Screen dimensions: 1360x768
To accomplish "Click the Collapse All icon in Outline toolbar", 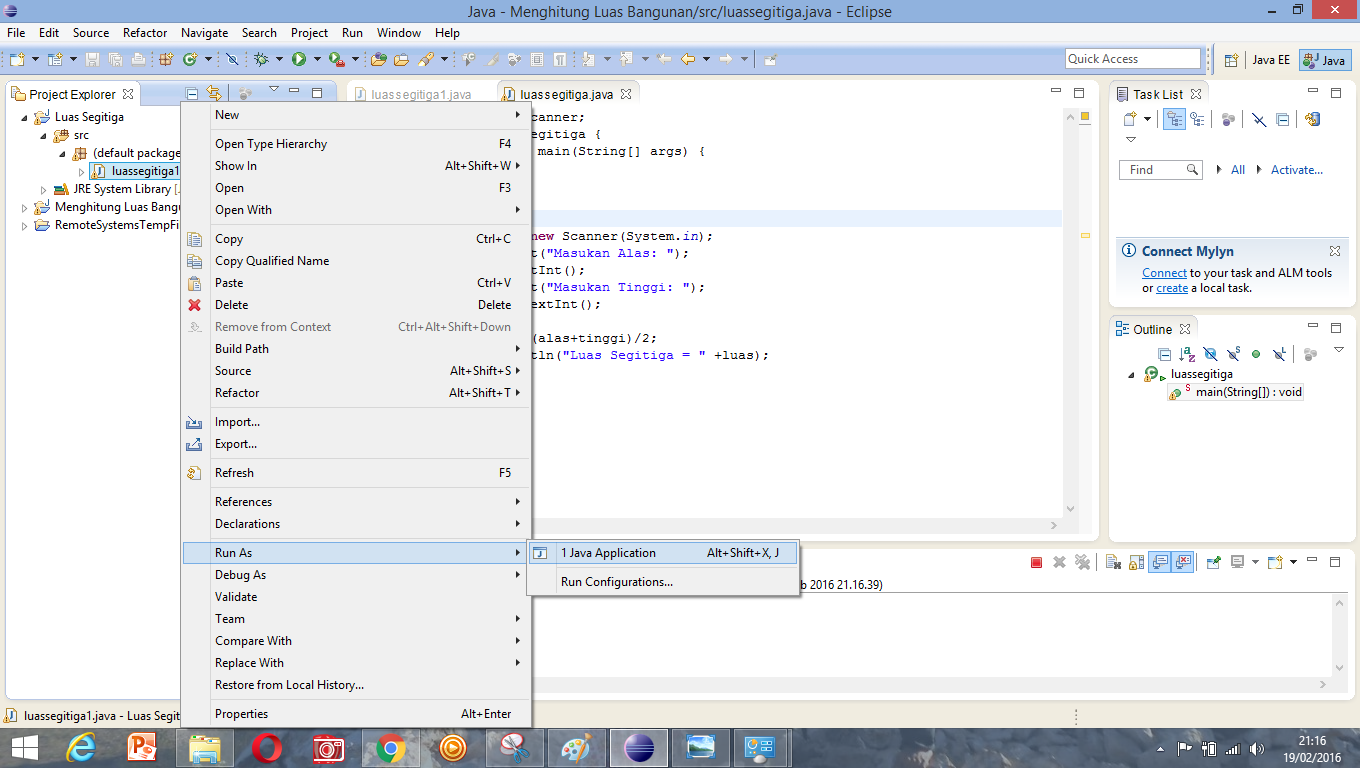I will pos(1164,353).
